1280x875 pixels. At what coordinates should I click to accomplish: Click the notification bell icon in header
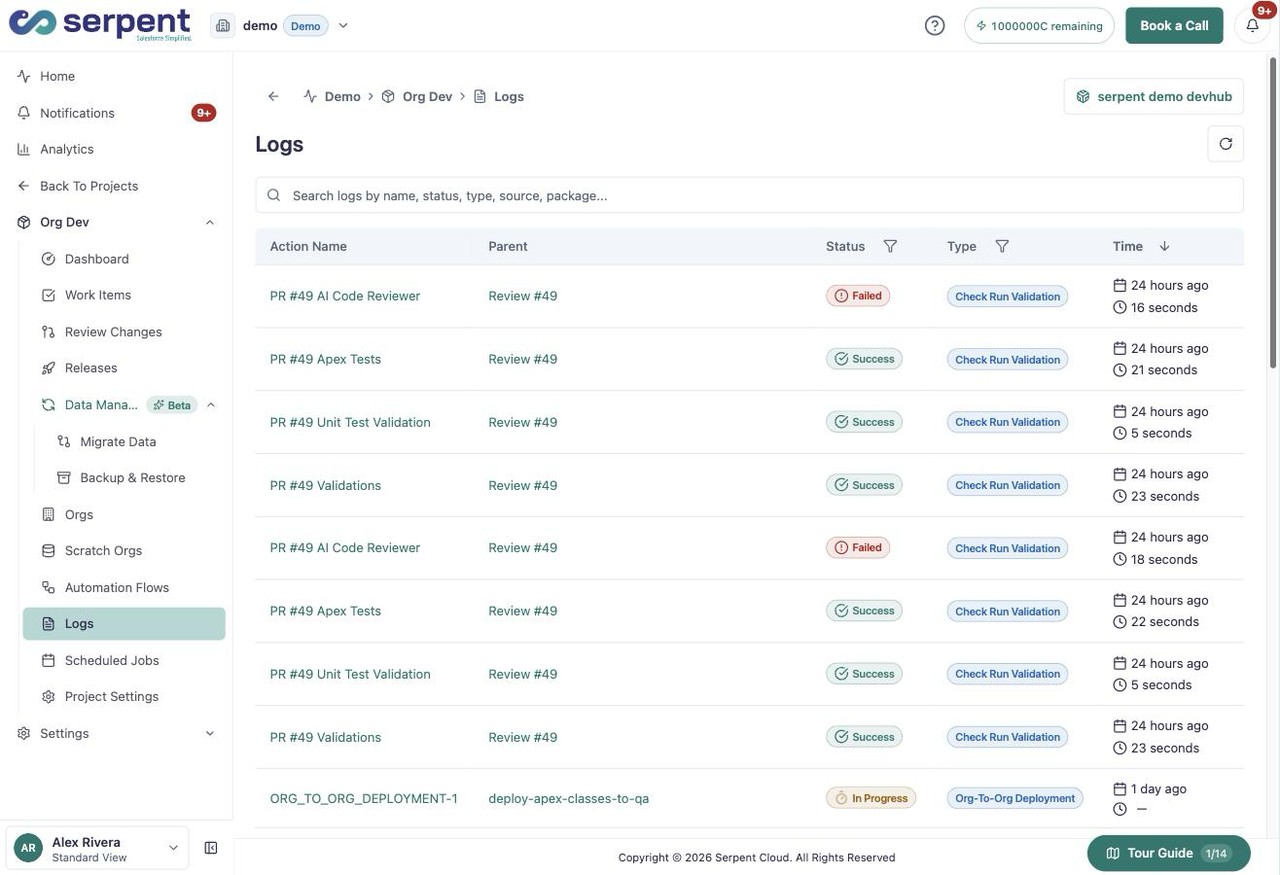coord(1252,26)
